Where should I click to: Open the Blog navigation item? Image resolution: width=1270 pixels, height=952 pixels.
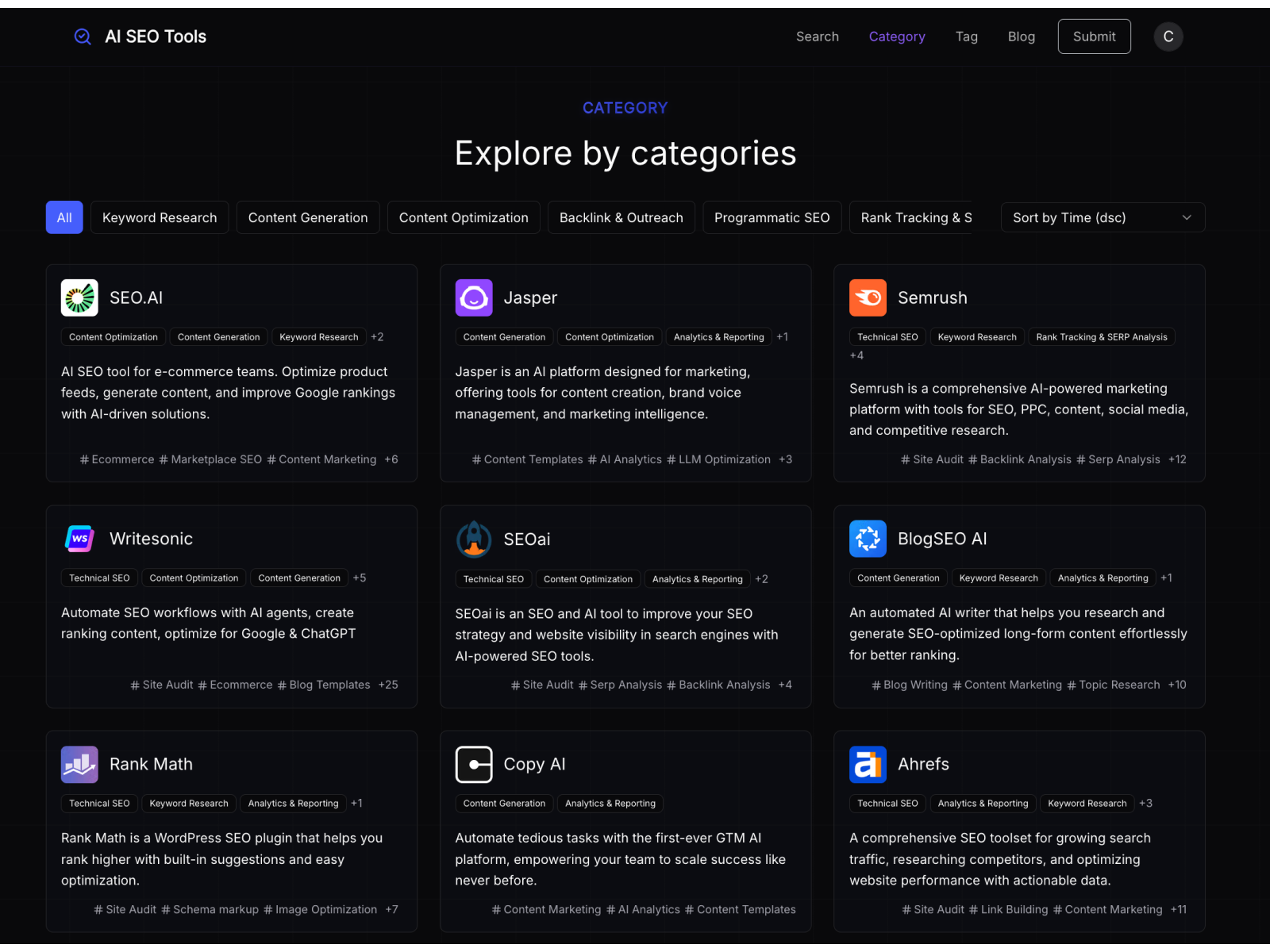click(1021, 36)
